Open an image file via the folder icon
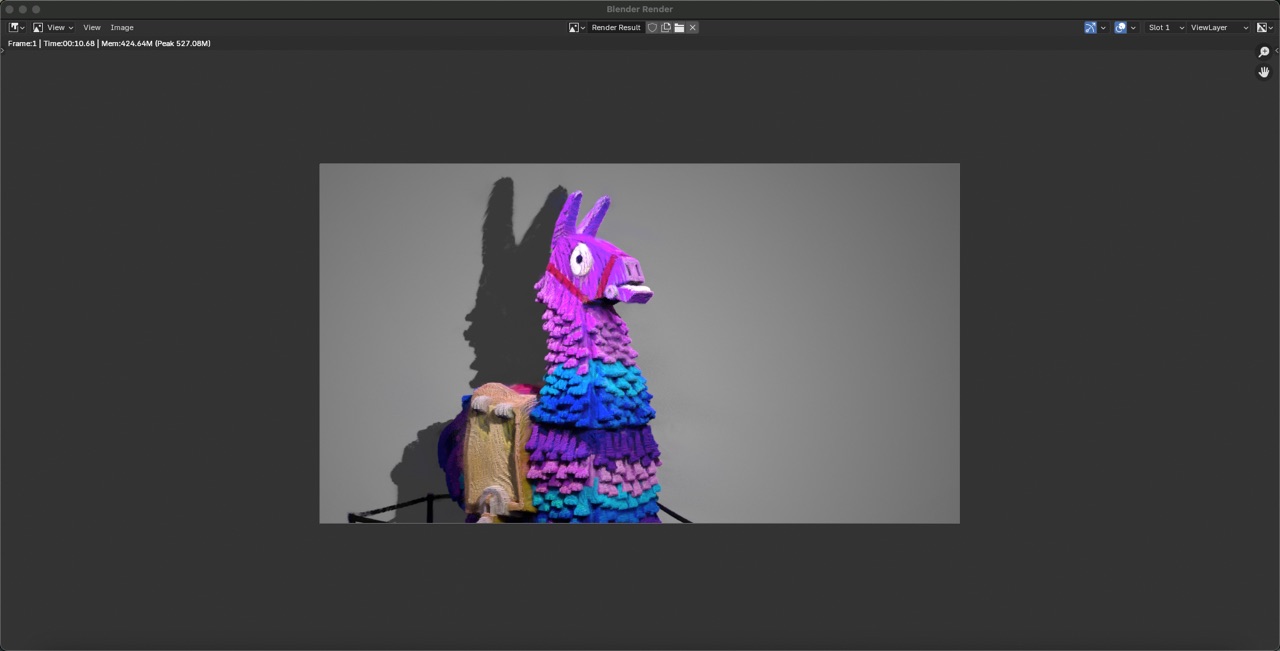 click(679, 27)
